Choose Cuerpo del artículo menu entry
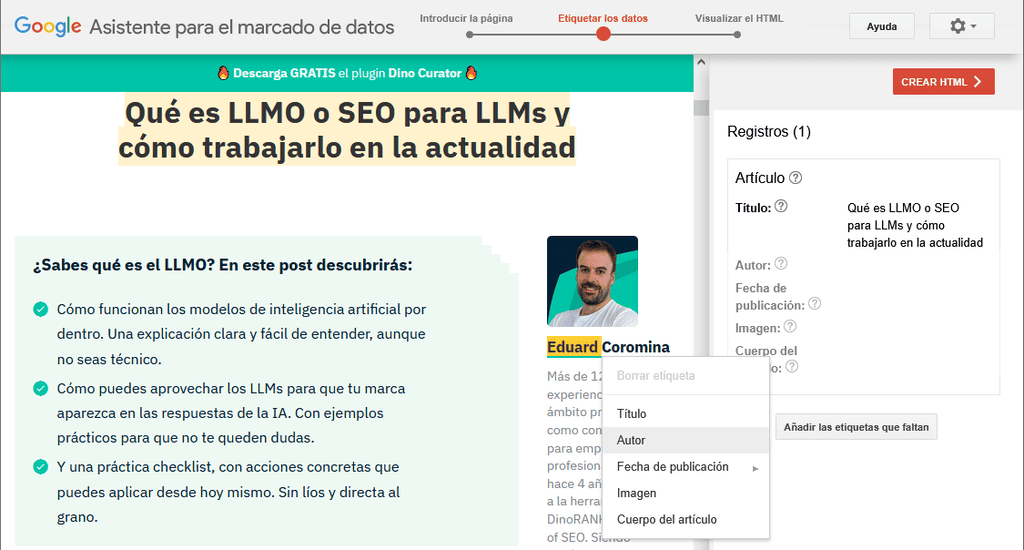This screenshot has height=550, width=1024. [x=666, y=519]
